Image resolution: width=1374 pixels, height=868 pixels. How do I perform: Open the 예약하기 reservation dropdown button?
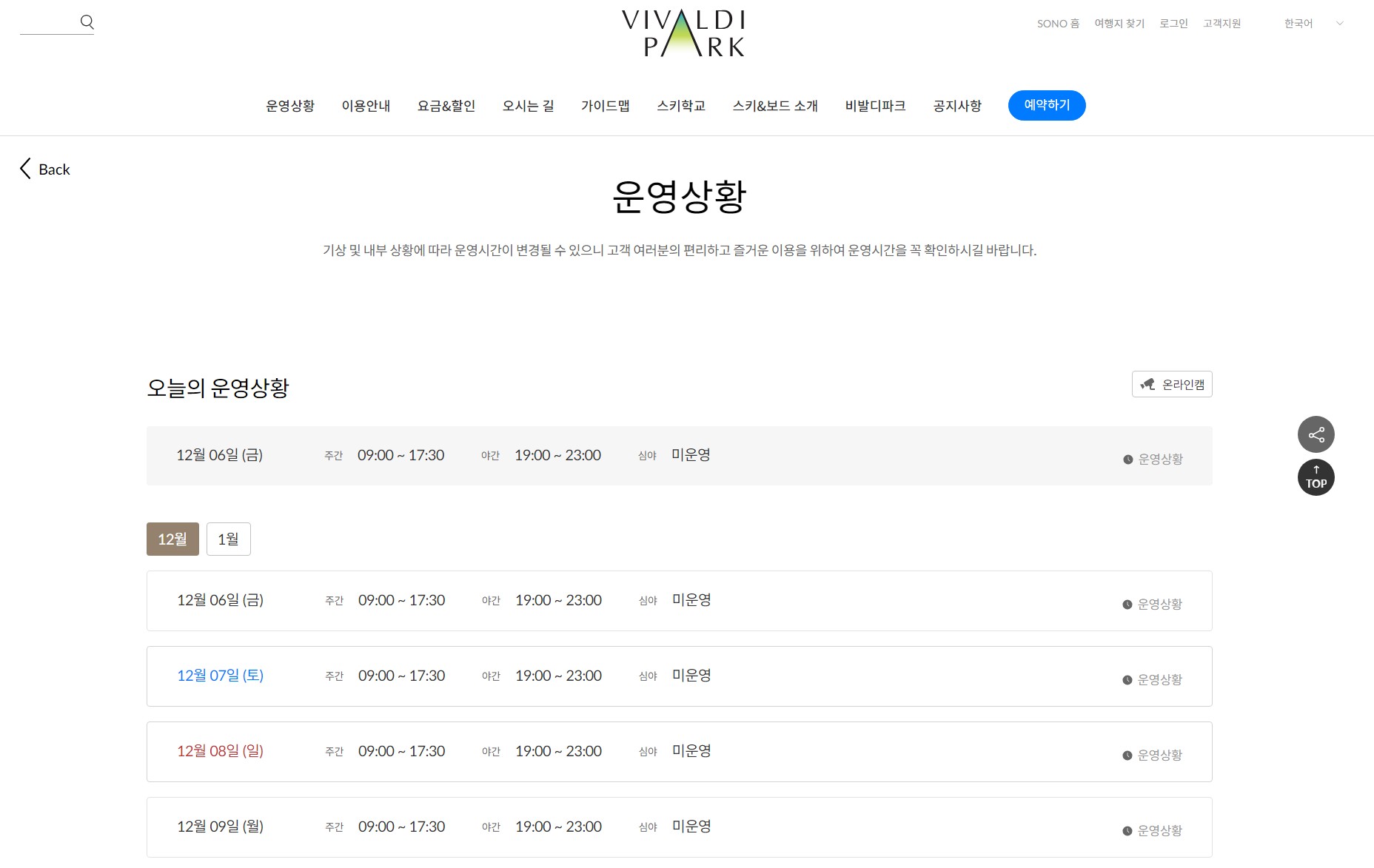coord(1047,105)
